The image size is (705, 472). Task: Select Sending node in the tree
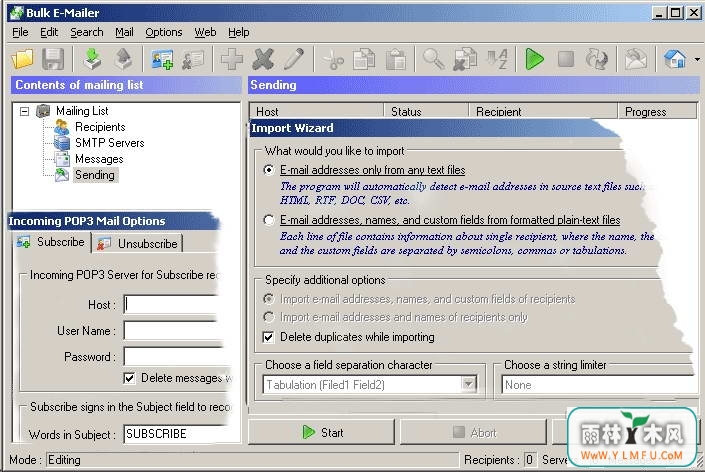point(94,175)
